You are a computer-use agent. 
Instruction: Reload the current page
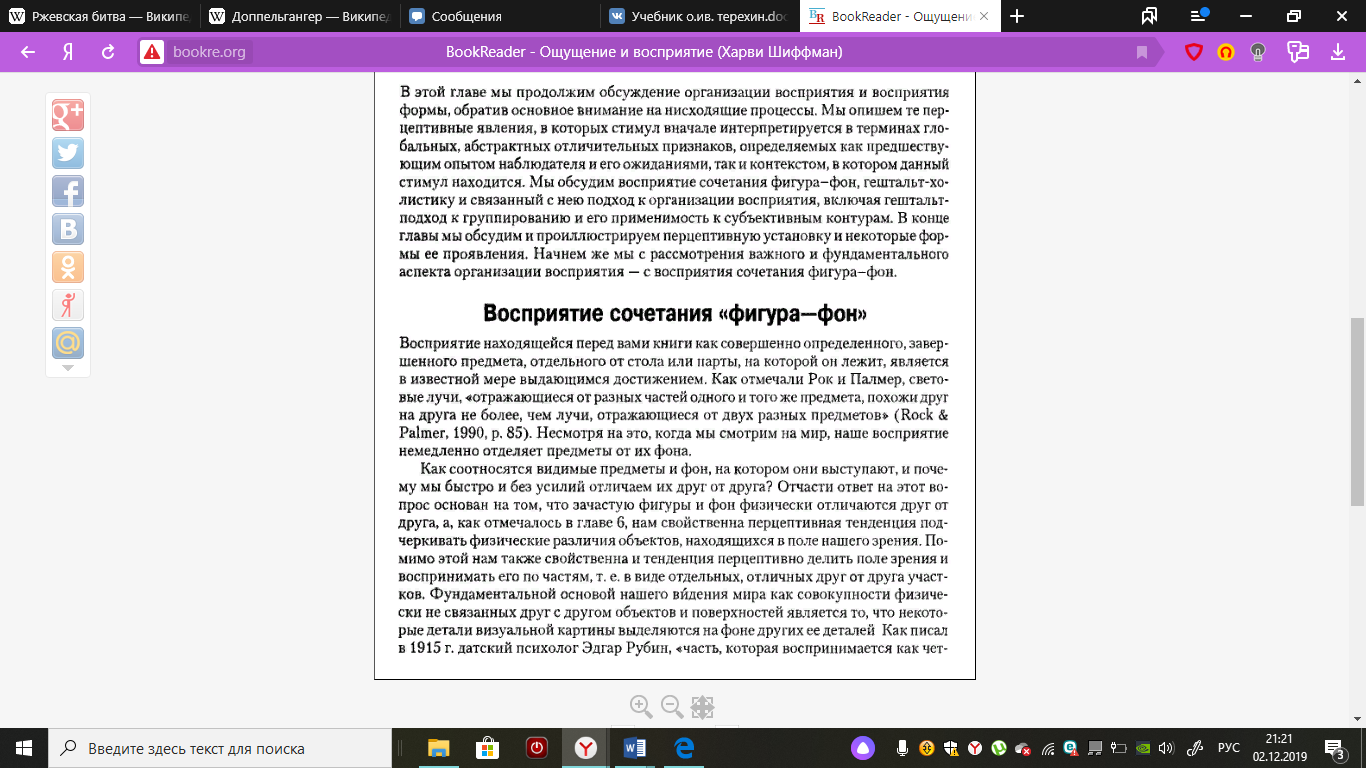pyautogui.click(x=108, y=52)
